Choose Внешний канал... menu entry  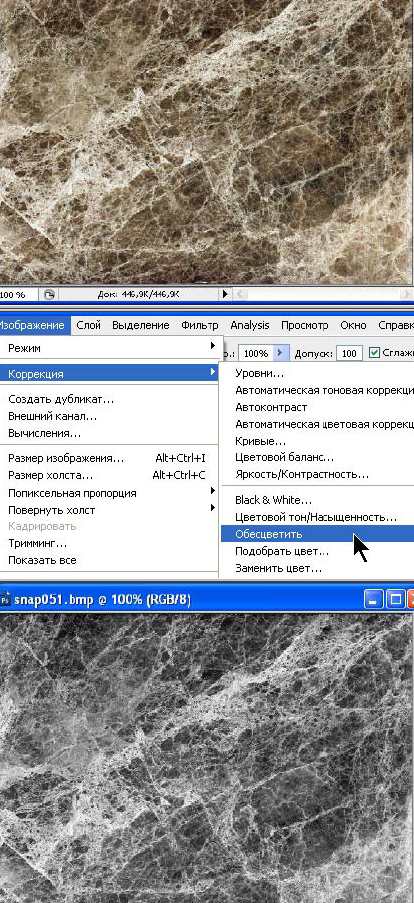(x=52, y=416)
